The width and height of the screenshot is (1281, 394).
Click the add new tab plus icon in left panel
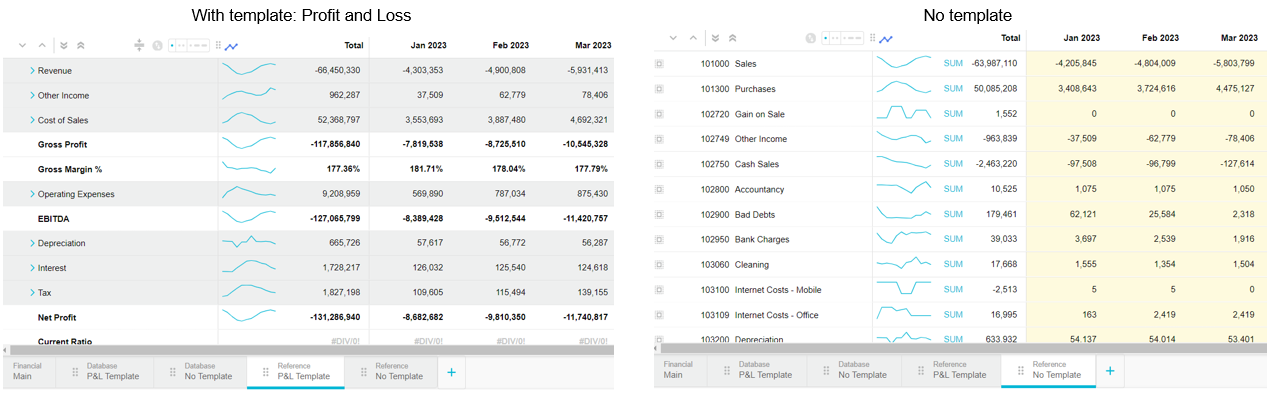pyautogui.click(x=451, y=372)
